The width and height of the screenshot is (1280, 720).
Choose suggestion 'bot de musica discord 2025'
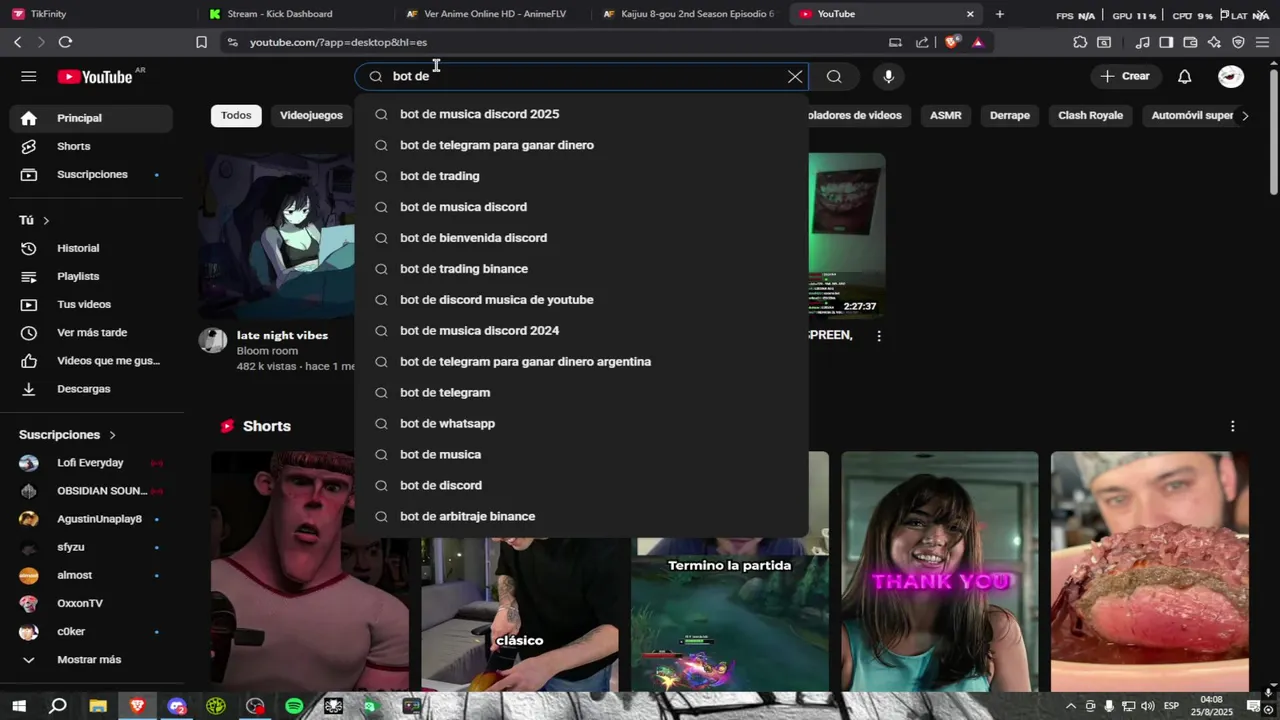point(581,114)
